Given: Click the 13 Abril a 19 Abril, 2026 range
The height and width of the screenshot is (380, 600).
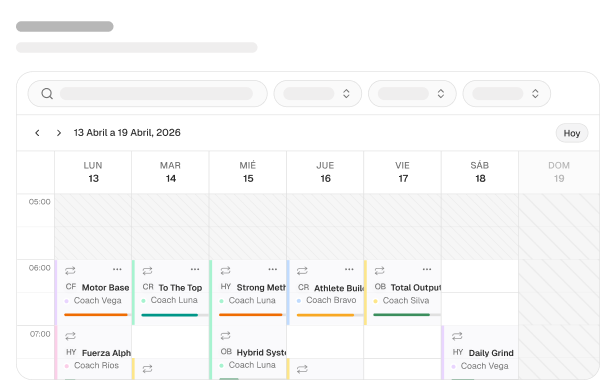Looking at the screenshot, I should point(127,133).
